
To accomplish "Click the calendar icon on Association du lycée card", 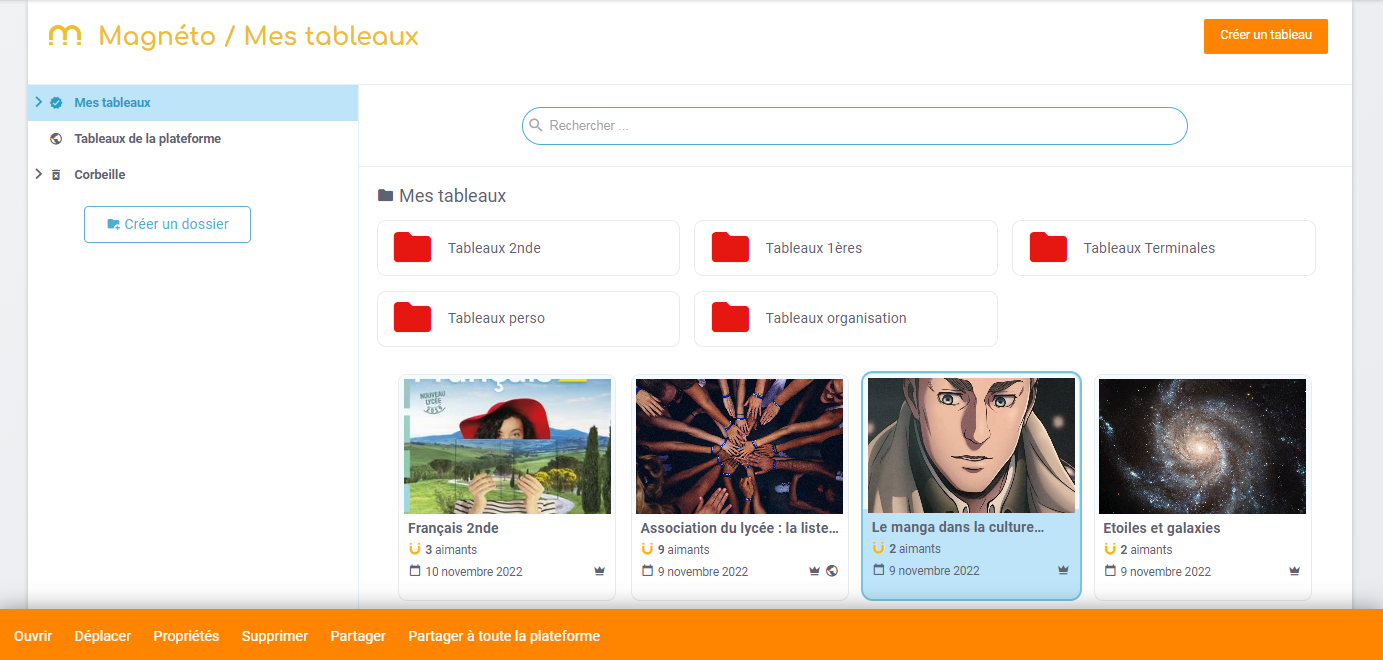I will [x=647, y=571].
